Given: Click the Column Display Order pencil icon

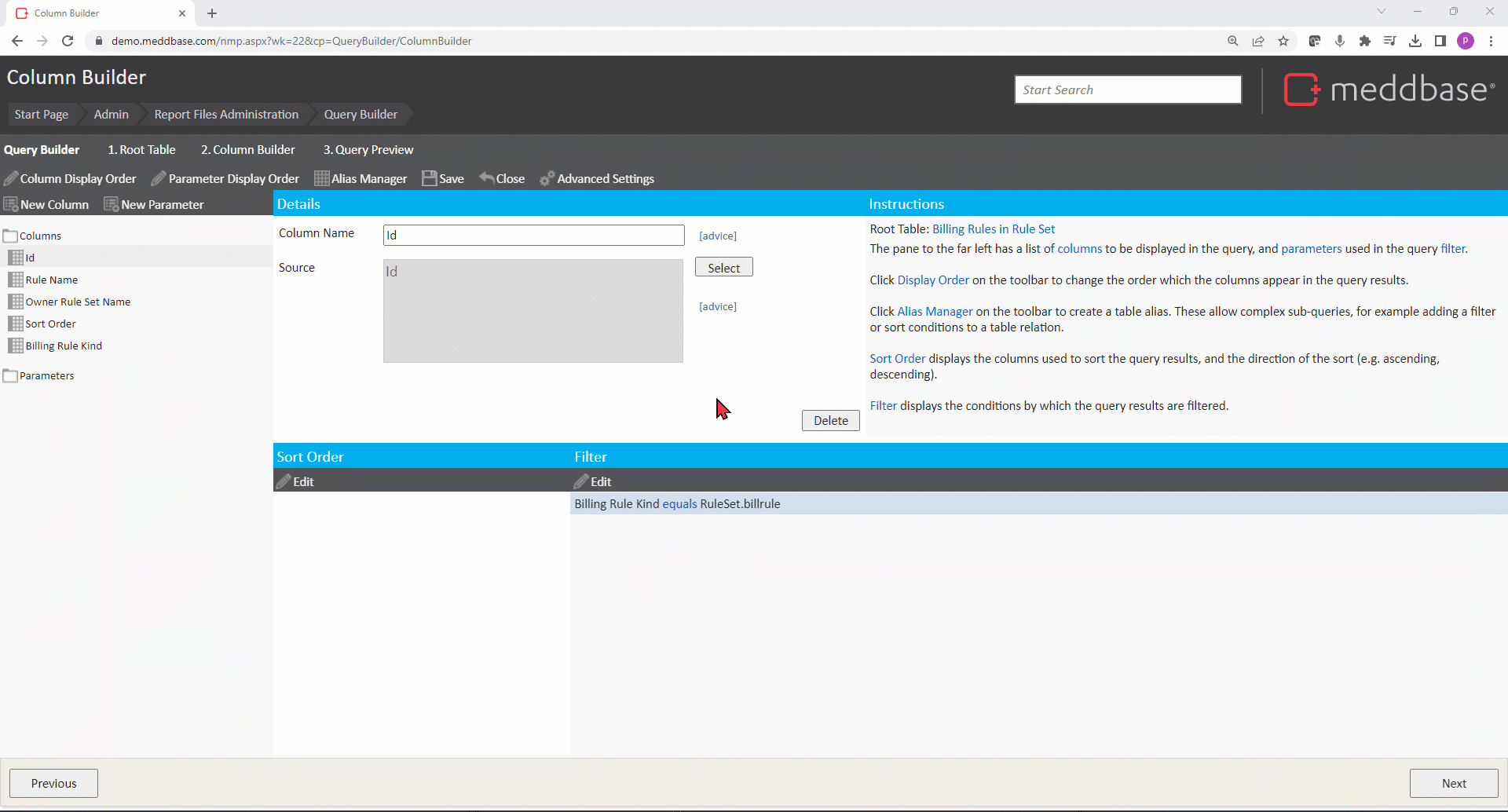Looking at the screenshot, I should pos(11,178).
